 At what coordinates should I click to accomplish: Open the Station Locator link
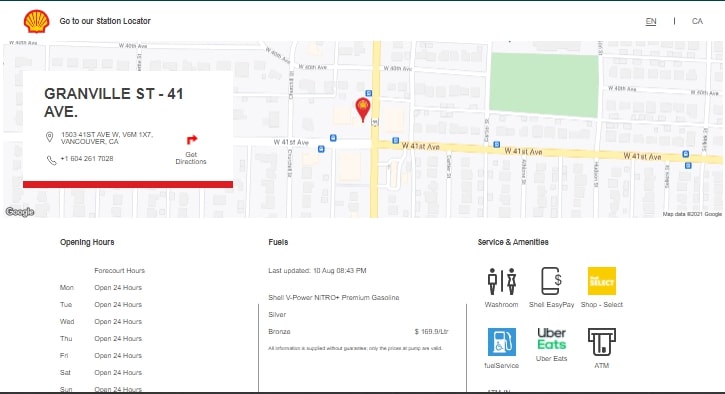click(105, 21)
